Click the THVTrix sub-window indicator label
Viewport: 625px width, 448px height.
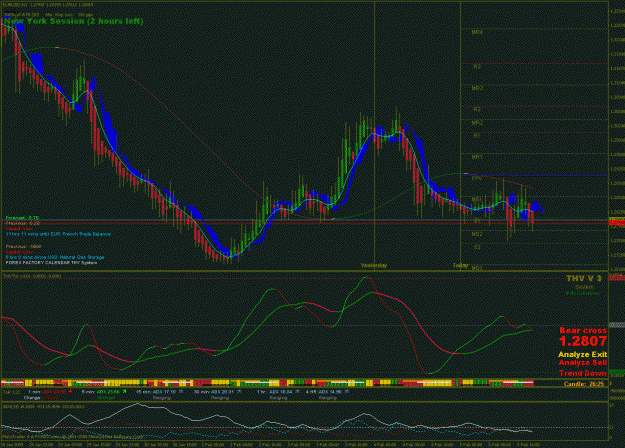coord(32,276)
